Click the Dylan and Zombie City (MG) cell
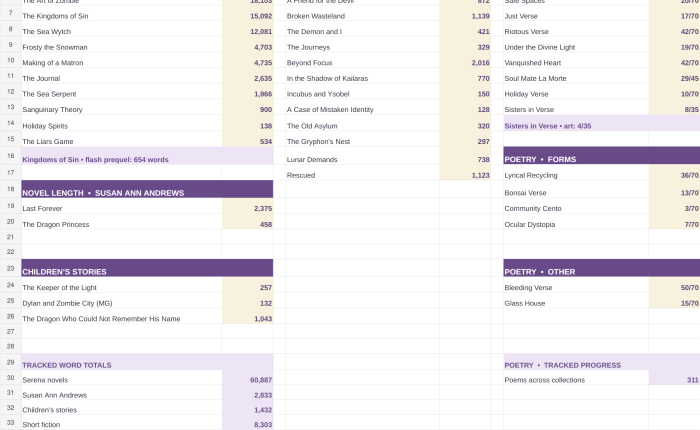 point(122,301)
